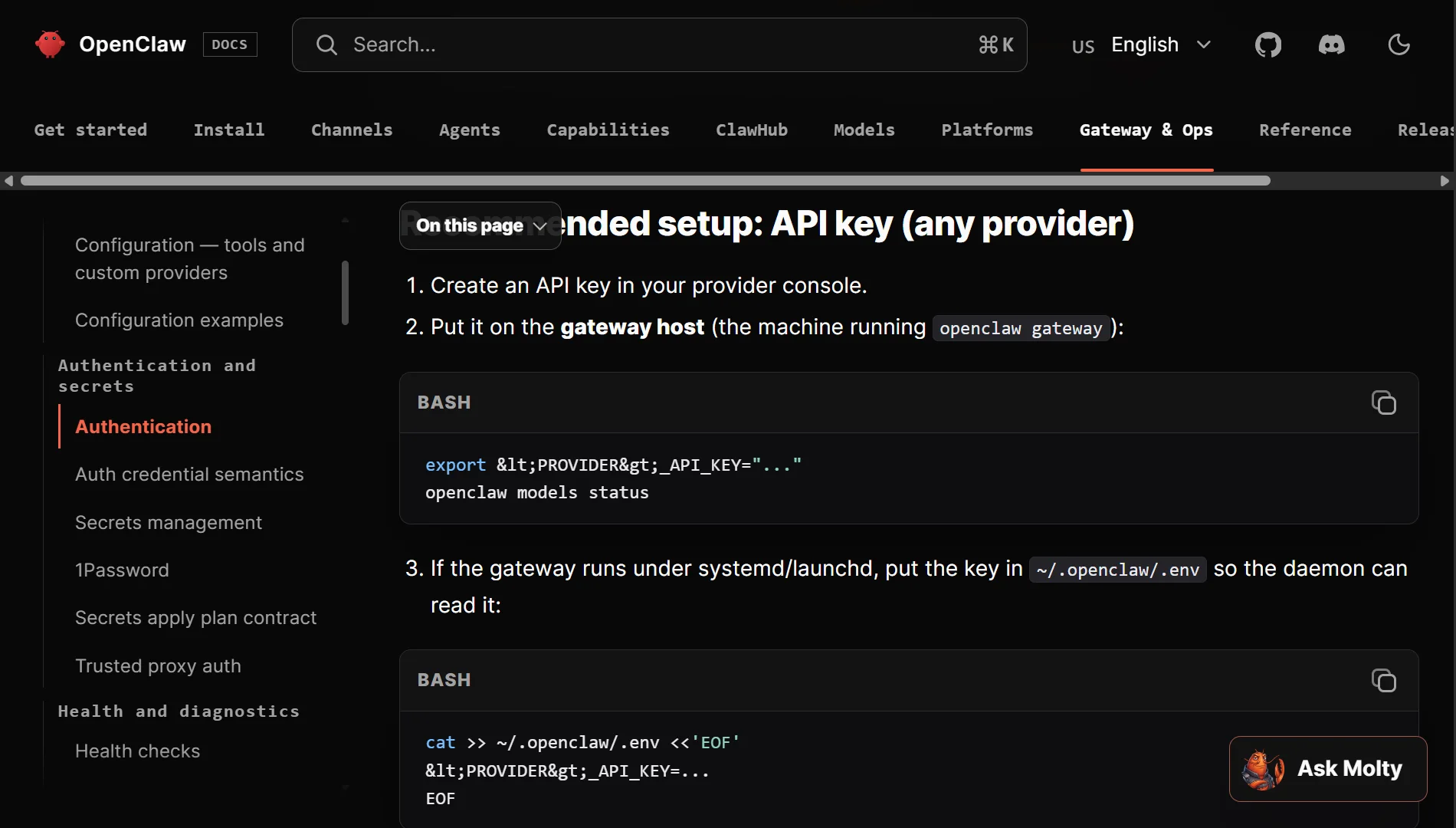Open Auth credential semantics page
Viewport: 1456px width, 828px height.
[189, 474]
